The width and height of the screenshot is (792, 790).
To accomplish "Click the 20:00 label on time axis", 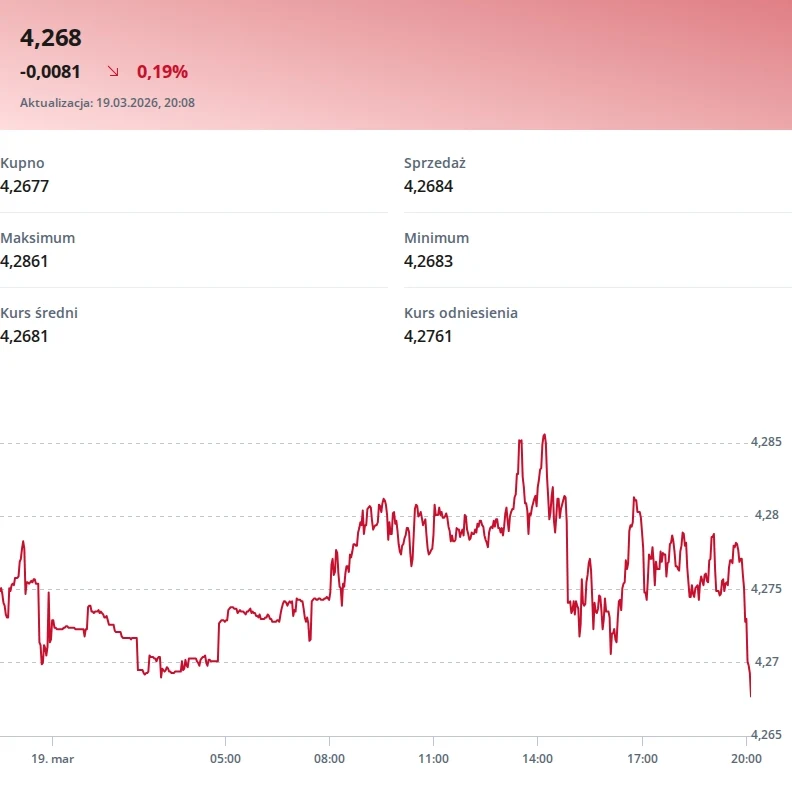I will pyautogui.click(x=746, y=759).
